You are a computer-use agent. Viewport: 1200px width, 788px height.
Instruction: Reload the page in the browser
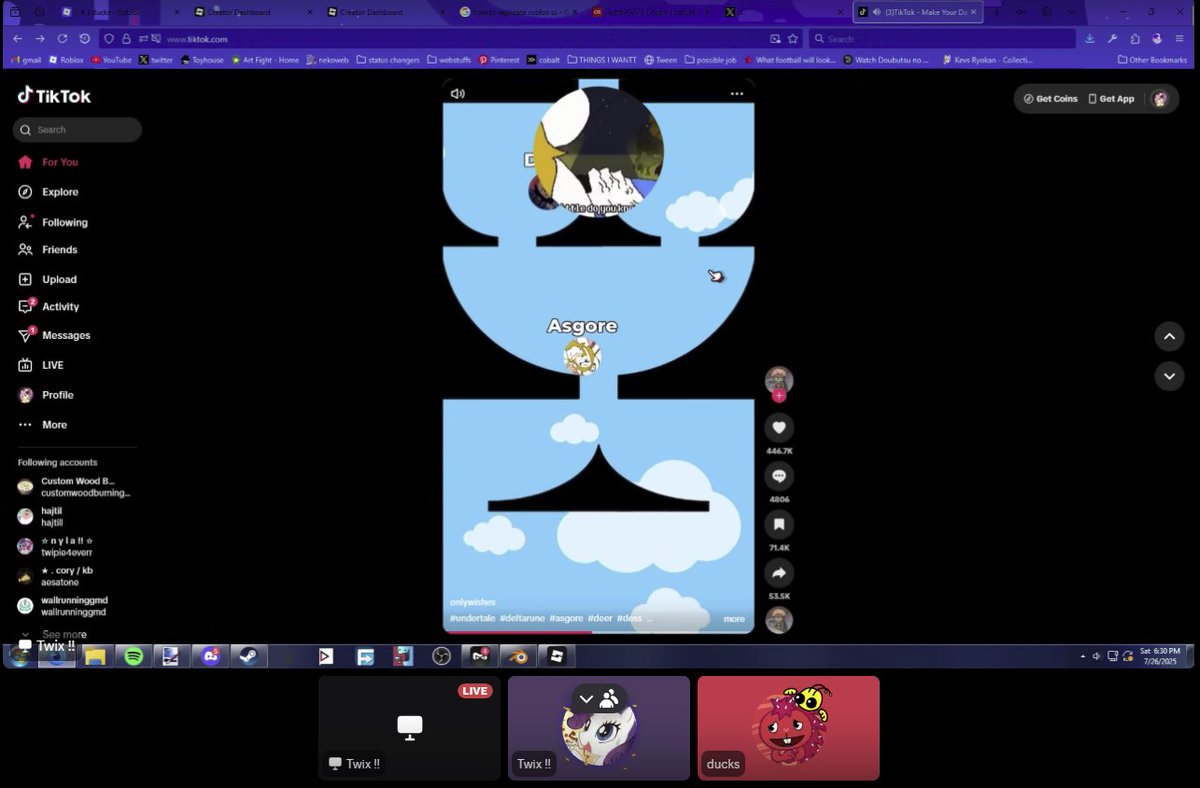62,38
